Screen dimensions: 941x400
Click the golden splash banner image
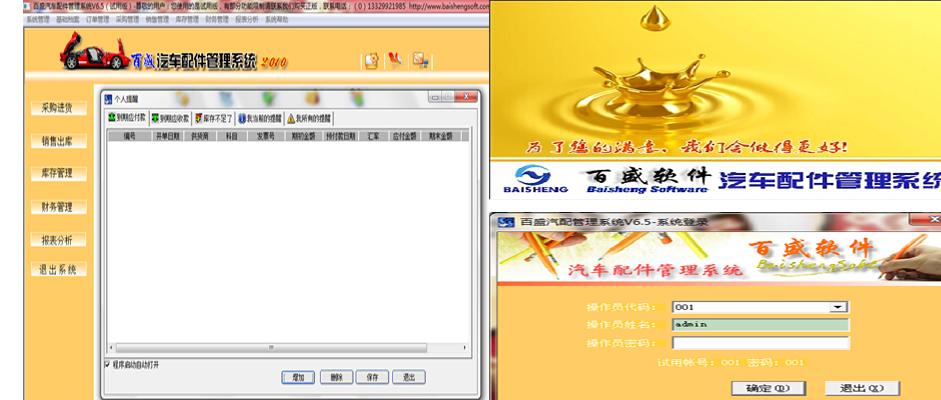click(715, 79)
